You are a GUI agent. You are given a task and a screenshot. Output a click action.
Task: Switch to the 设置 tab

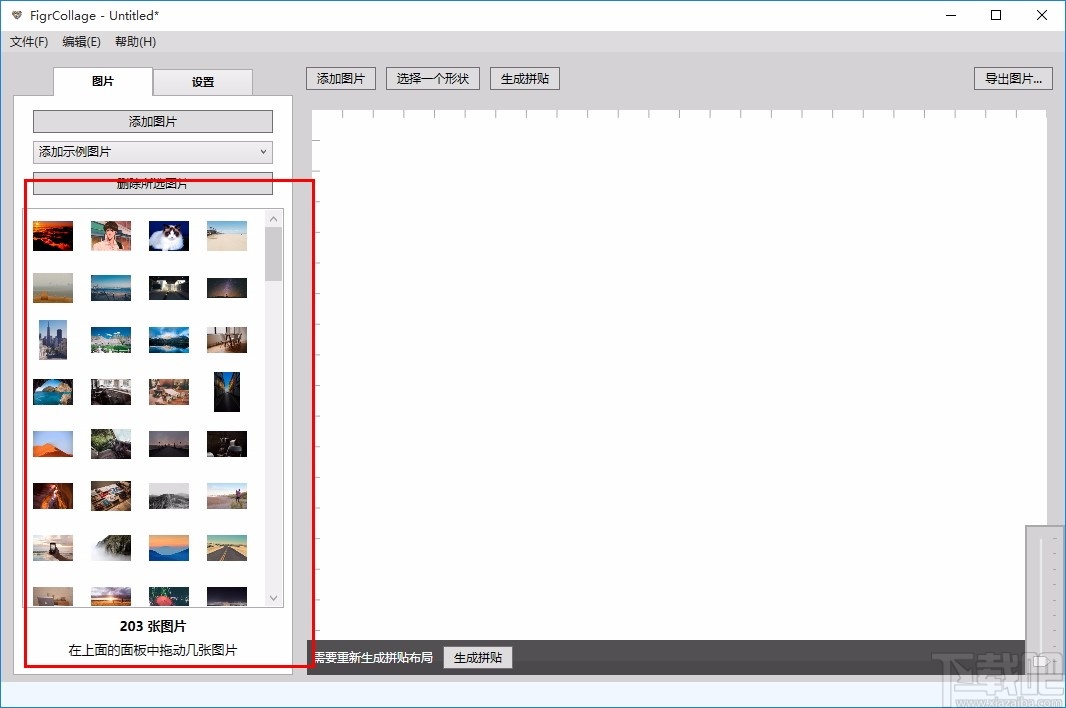coord(203,82)
